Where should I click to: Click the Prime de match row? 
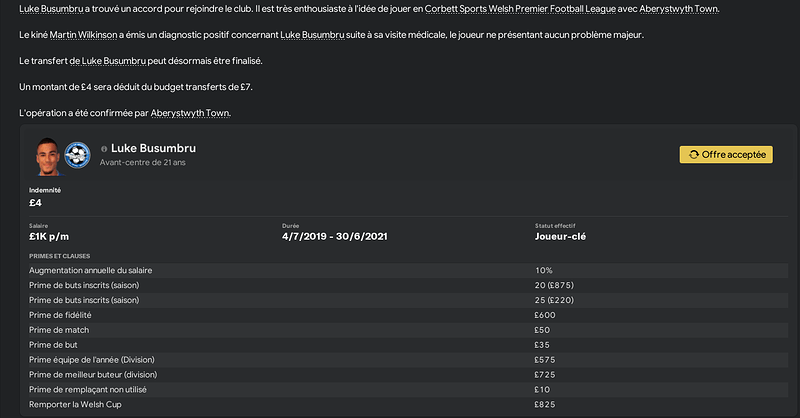[408, 330]
